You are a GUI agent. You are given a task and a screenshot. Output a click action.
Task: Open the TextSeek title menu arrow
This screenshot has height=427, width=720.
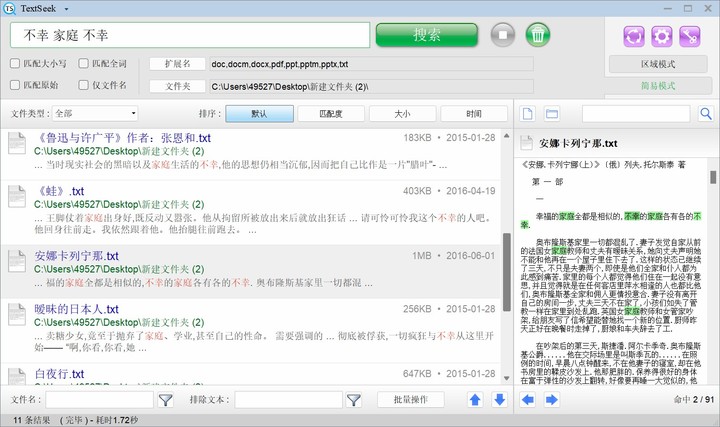(x=64, y=8)
